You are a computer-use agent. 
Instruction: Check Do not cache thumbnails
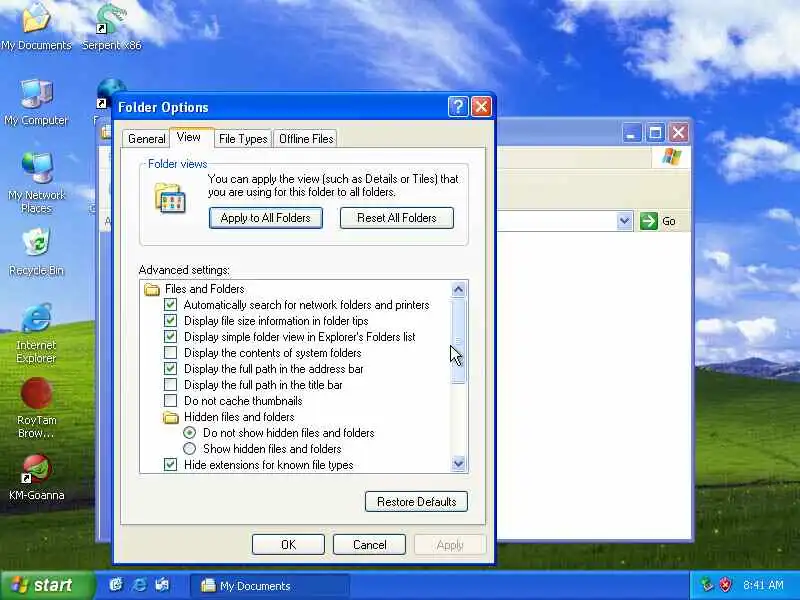point(170,401)
